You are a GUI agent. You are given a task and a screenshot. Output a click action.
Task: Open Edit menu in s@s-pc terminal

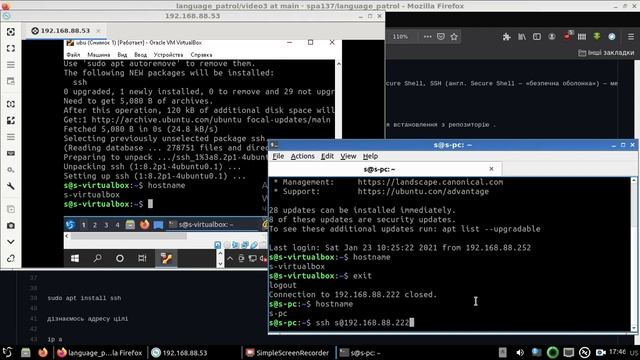coord(327,156)
